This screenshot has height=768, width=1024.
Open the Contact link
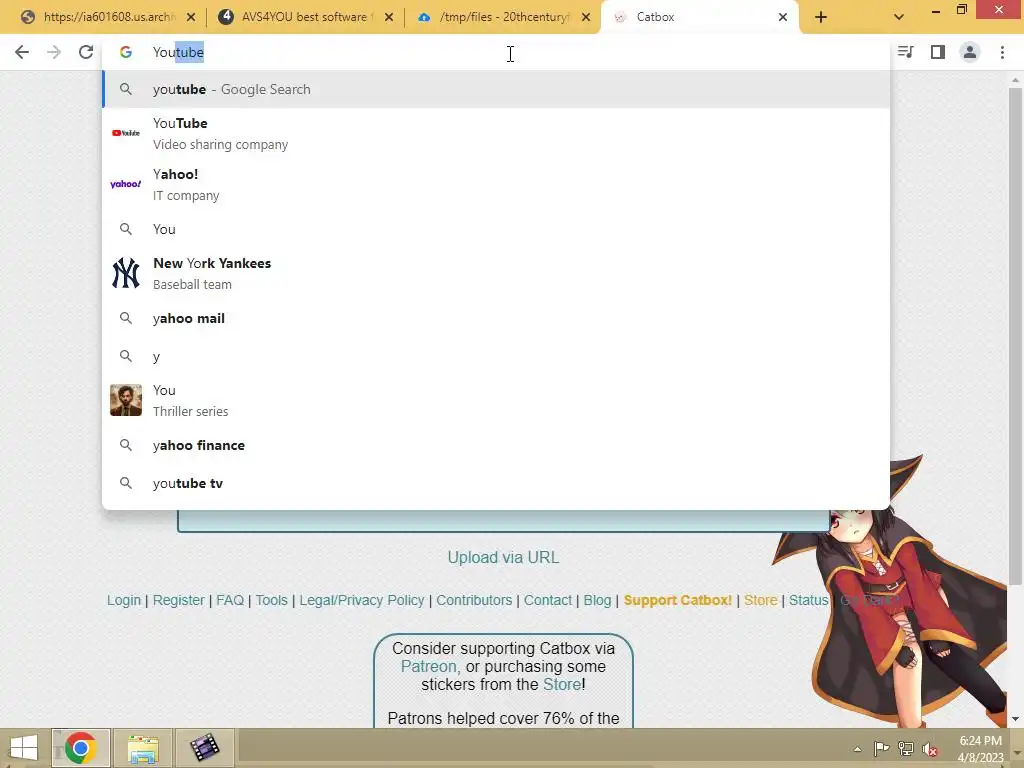547,600
